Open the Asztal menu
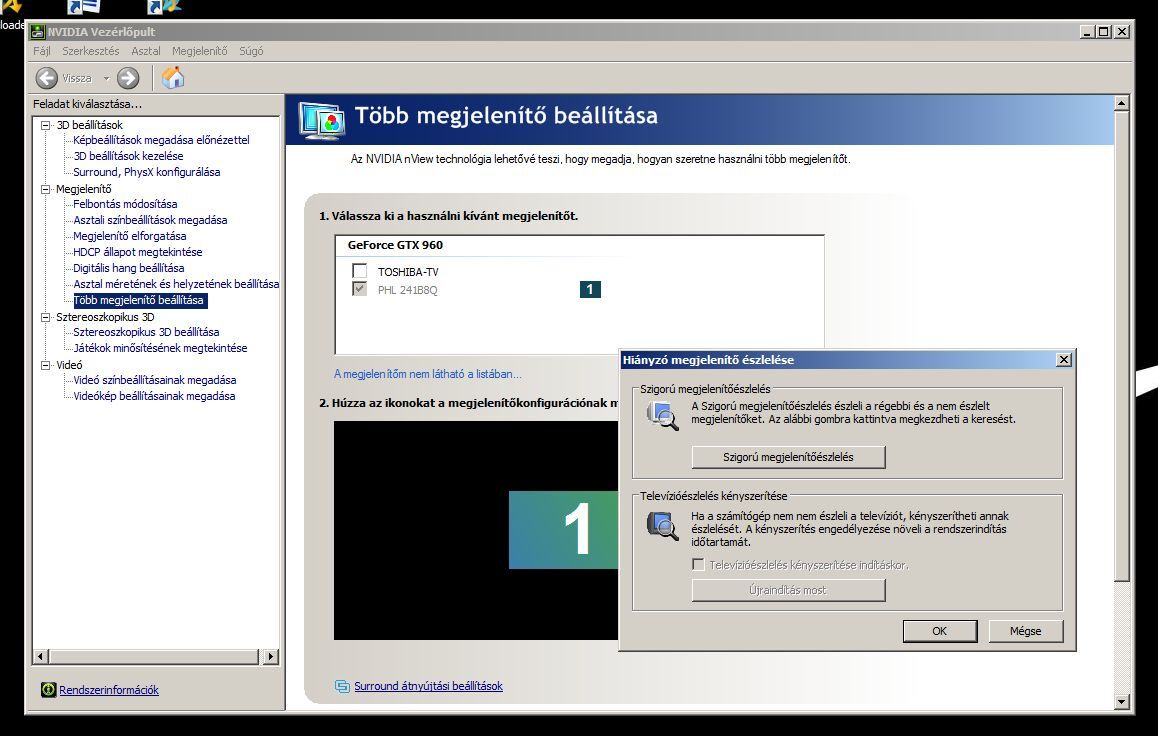This screenshot has width=1158, height=736. pyautogui.click(x=145, y=51)
